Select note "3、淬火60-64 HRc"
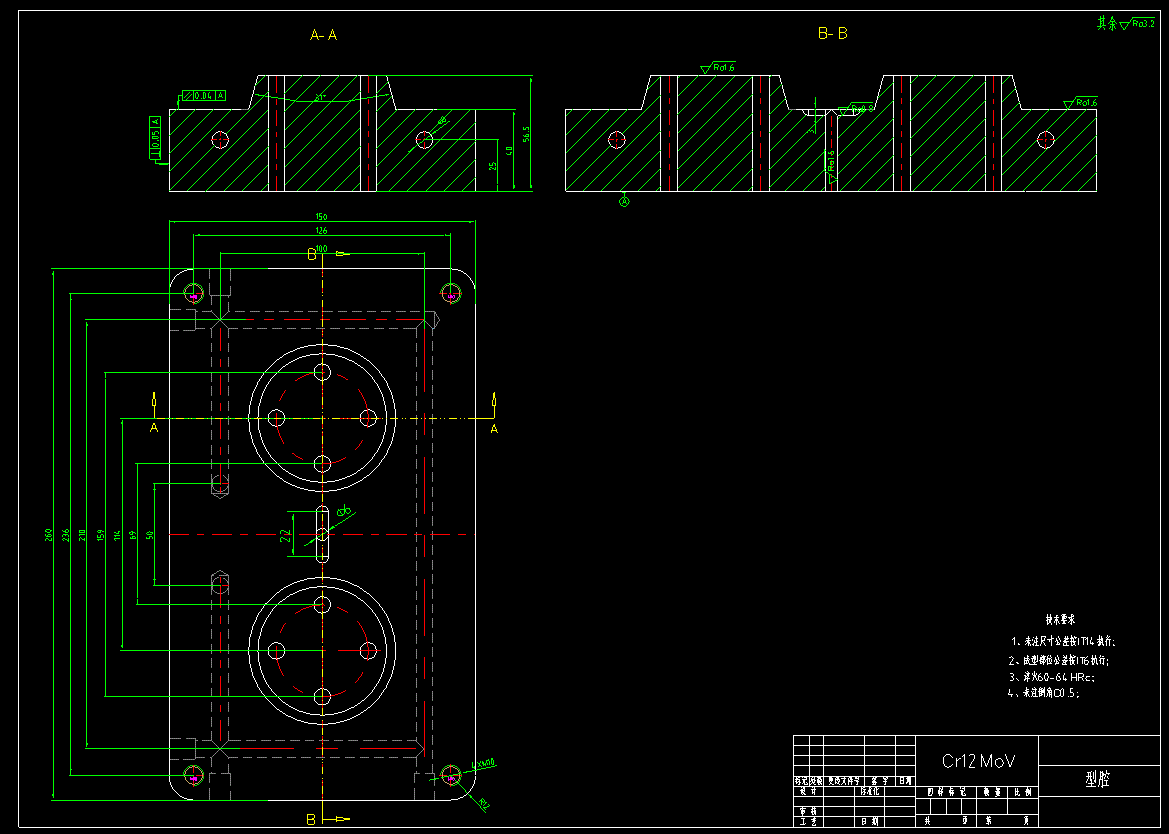Image resolution: width=1169 pixels, height=834 pixels. tap(1051, 677)
